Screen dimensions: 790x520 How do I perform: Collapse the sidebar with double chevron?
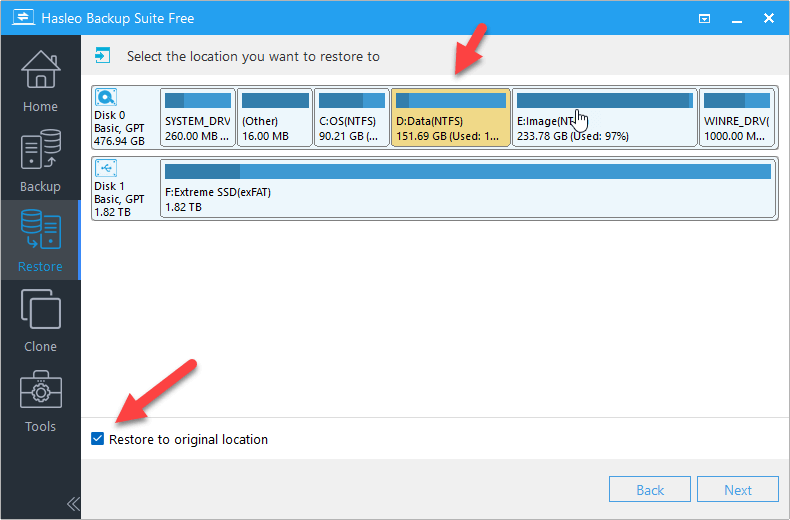(73, 503)
